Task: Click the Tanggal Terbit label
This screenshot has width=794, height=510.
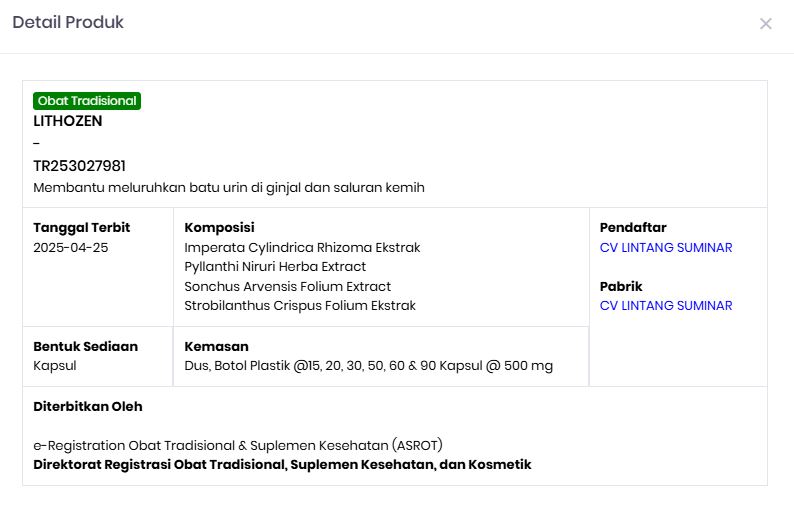Action: coord(82,227)
